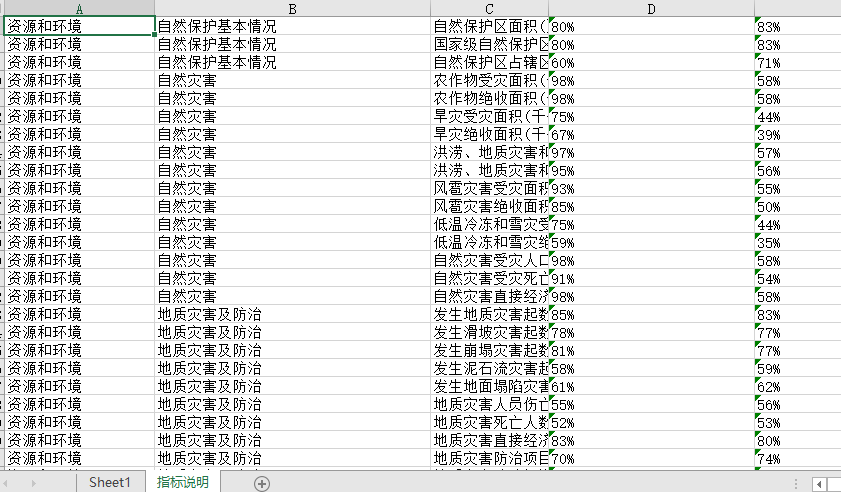
Task: Click 58% in the 发生泥石流灾害起 row
Action: tap(651, 368)
